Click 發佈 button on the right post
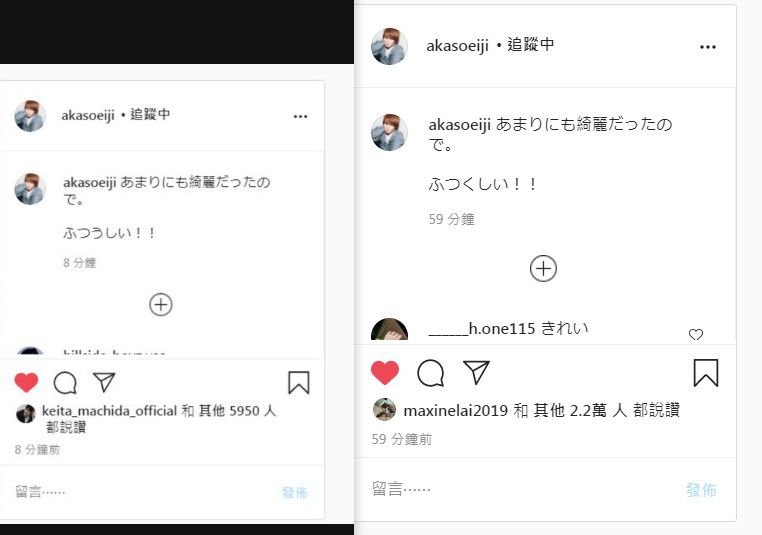The image size is (762, 535). [x=701, y=489]
